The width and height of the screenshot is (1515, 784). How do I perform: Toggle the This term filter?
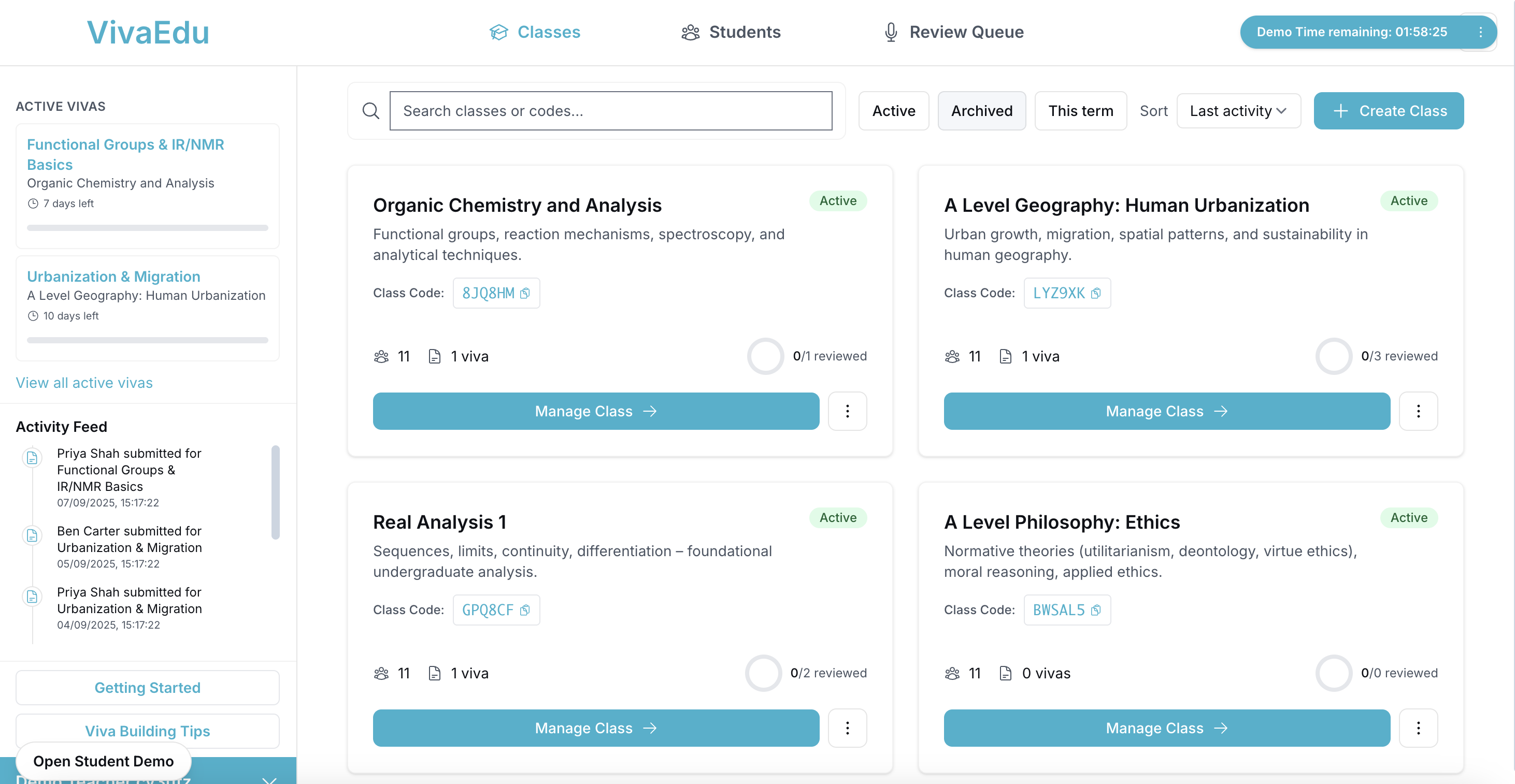pyautogui.click(x=1080, y=111)
